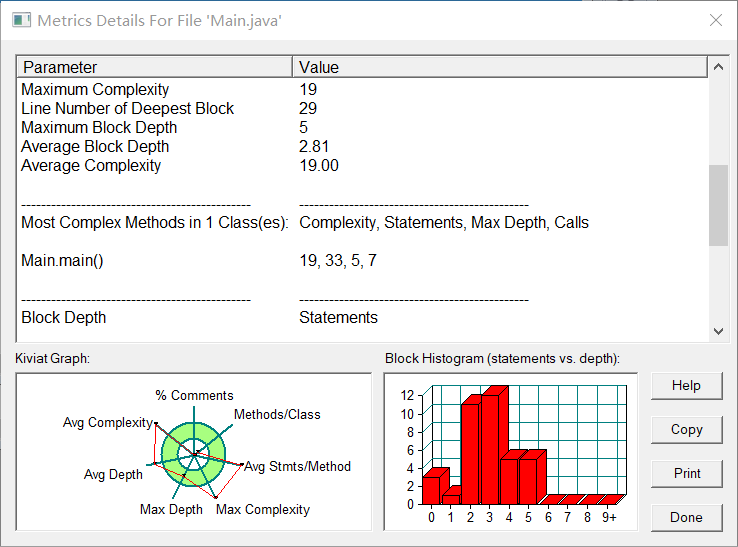
Task: Click the value 2.81
Action: tap(314, 146)
